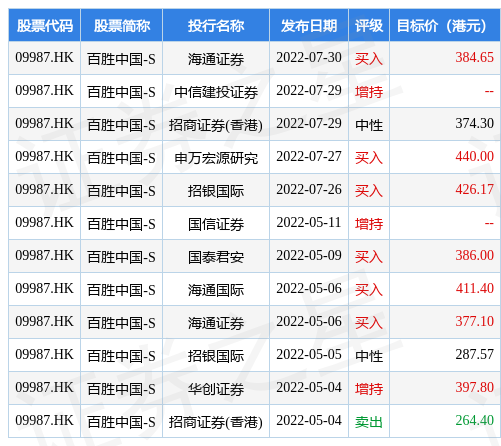Viewport: 501px width, 446px height.
Task: Click 百胜中国-S in the 中信建投证券 row
Action: point(122,92)
